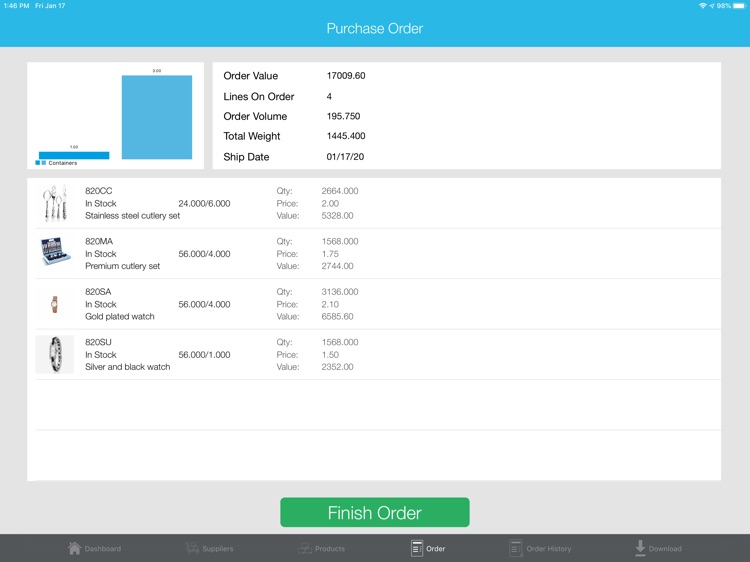Tap the price 1.75 value
This screenshot has width=750, height=562.
point(330,254)
